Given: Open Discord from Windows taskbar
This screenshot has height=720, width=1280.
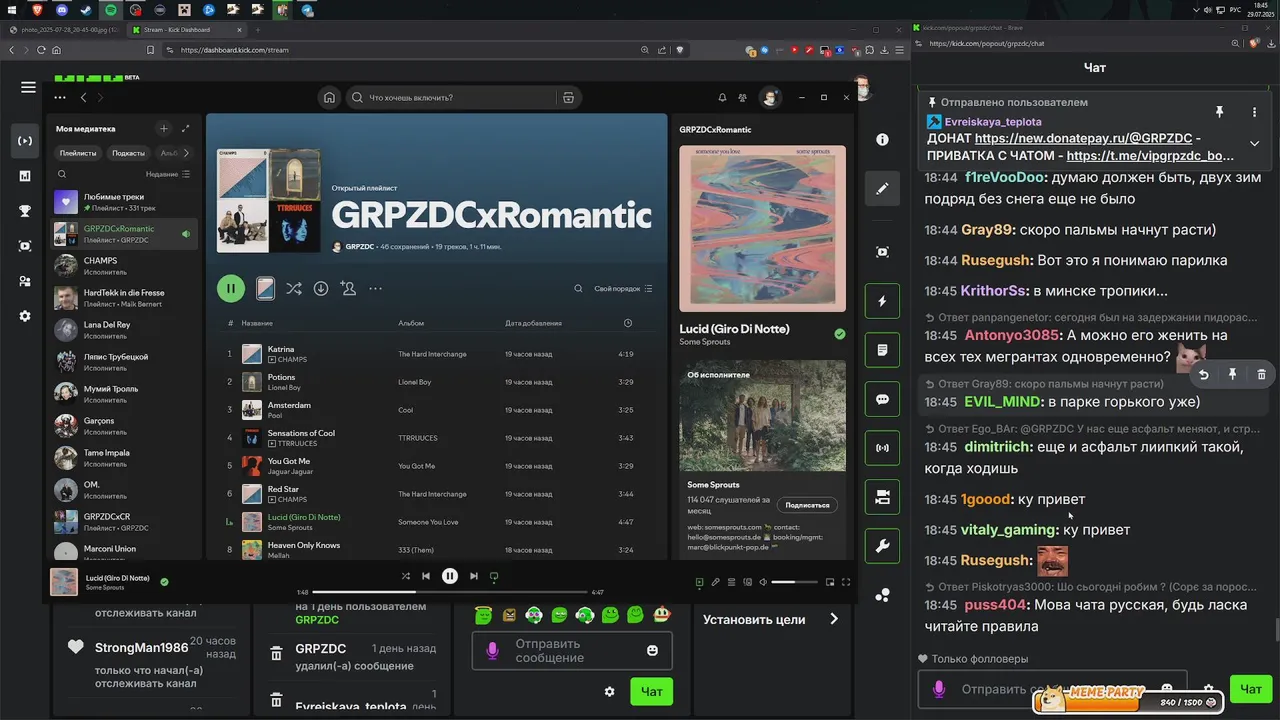Looking at the screenshot, I should pyautogui.click(x=62, y=10).
